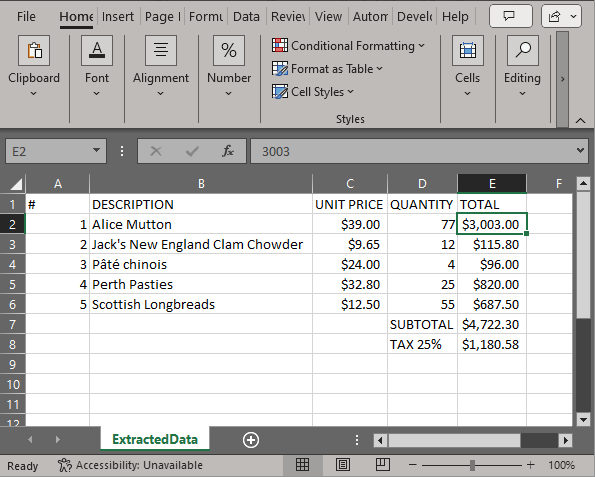Select the TAX 25% cell
Image resolution: width=595 pixels, height=477 pixels.
(422, 345)
